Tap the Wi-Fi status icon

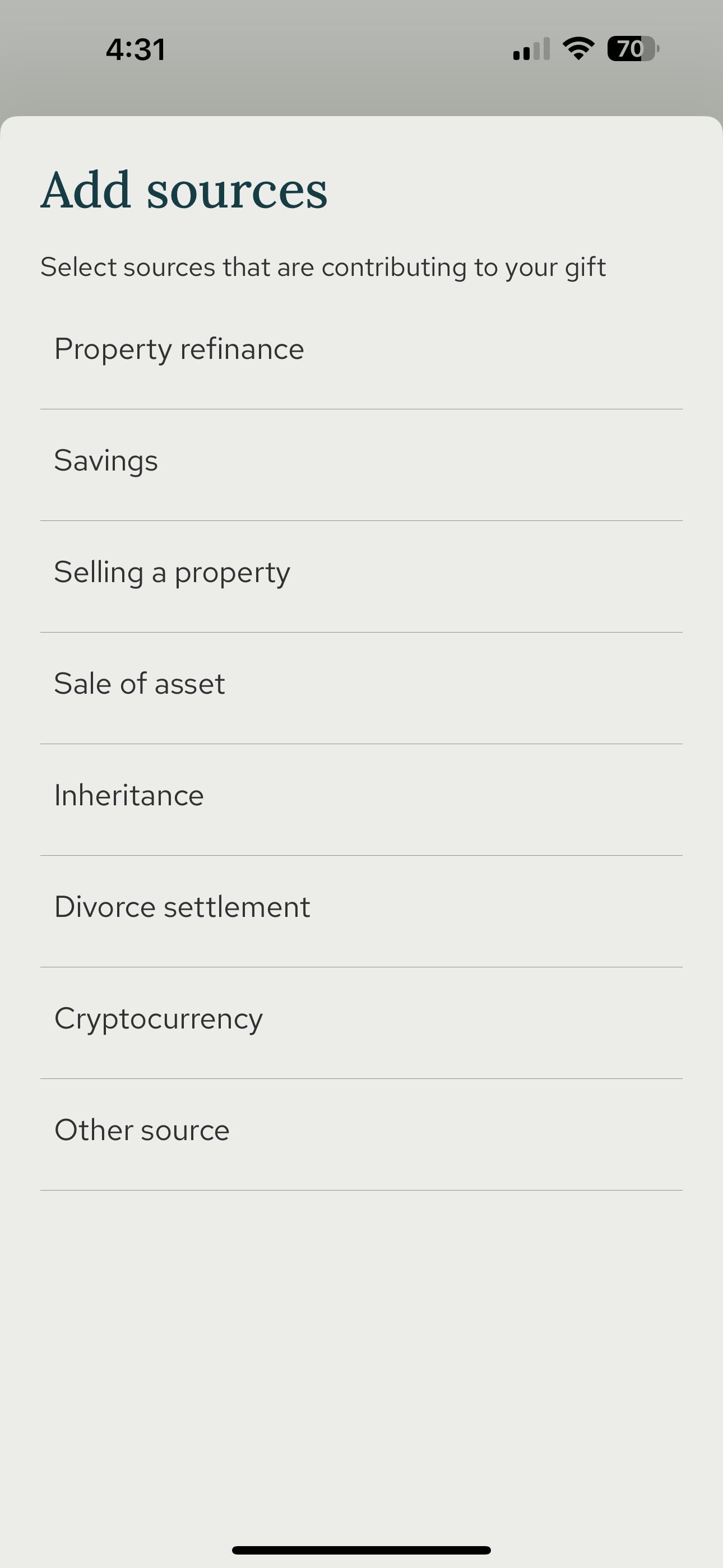point(578,49)
